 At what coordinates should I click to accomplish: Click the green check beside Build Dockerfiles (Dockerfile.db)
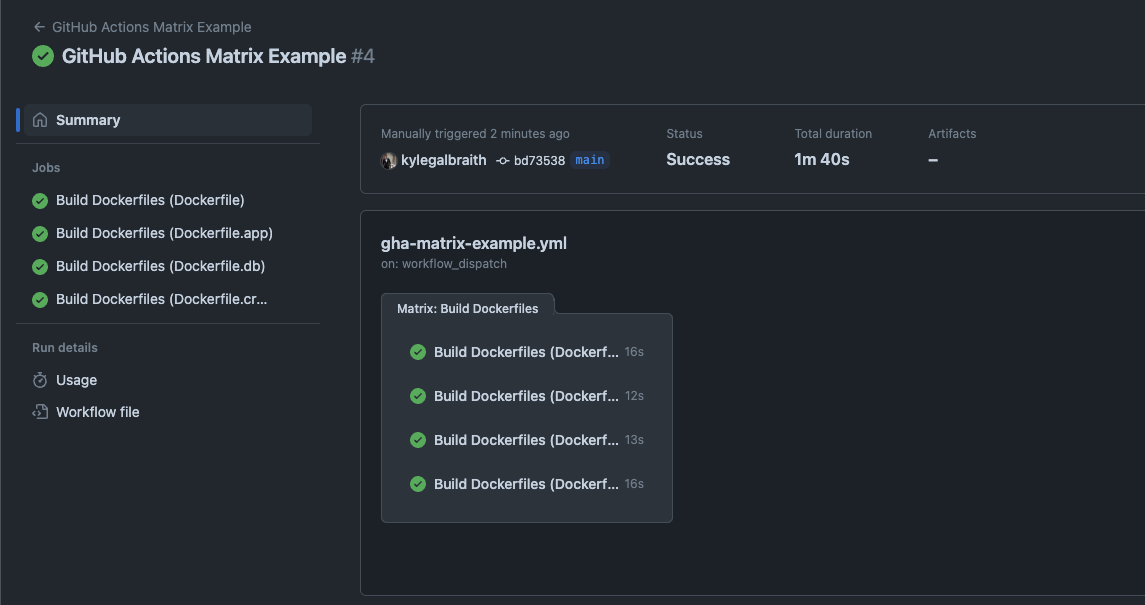[x=39, y=266]
